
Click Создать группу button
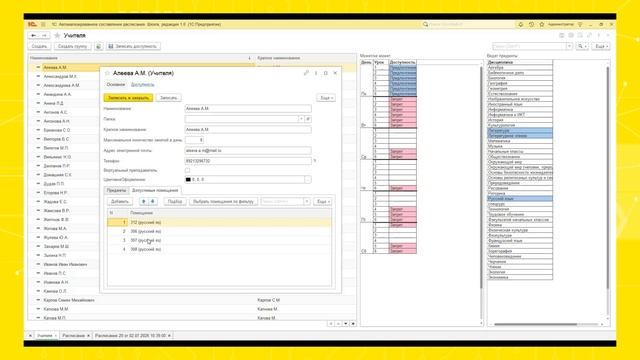(73, 47)
